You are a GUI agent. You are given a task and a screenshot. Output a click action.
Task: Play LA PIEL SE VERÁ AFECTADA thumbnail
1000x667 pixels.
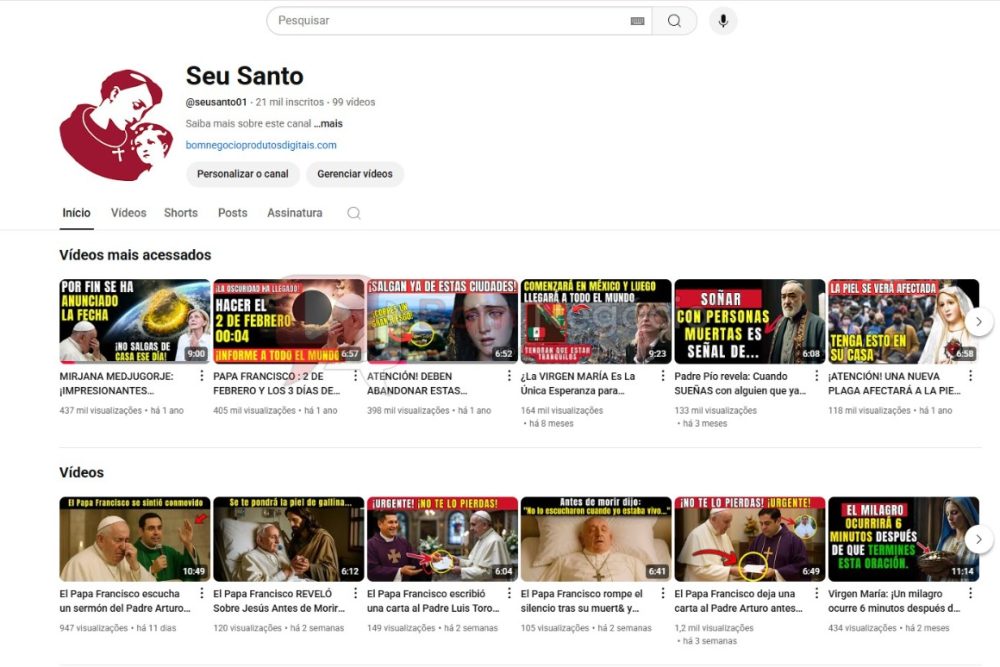click(x=903, y=321)
